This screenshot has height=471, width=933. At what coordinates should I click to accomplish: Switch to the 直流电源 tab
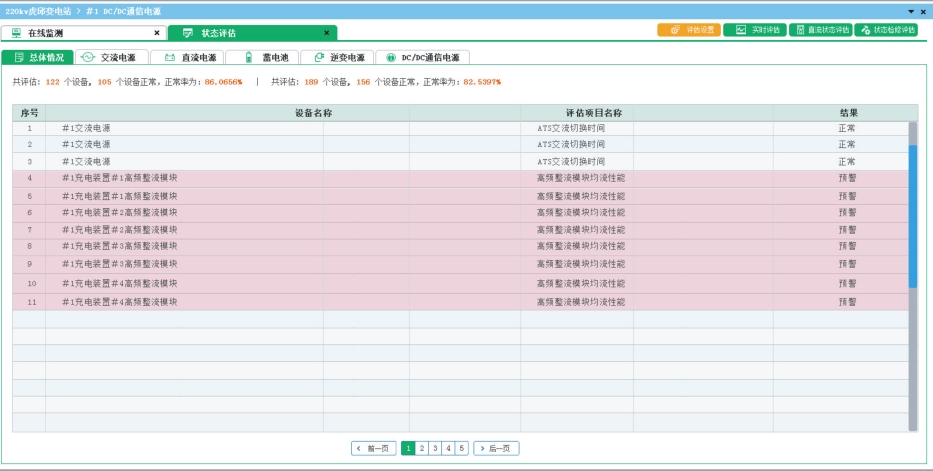pos(189,58)
